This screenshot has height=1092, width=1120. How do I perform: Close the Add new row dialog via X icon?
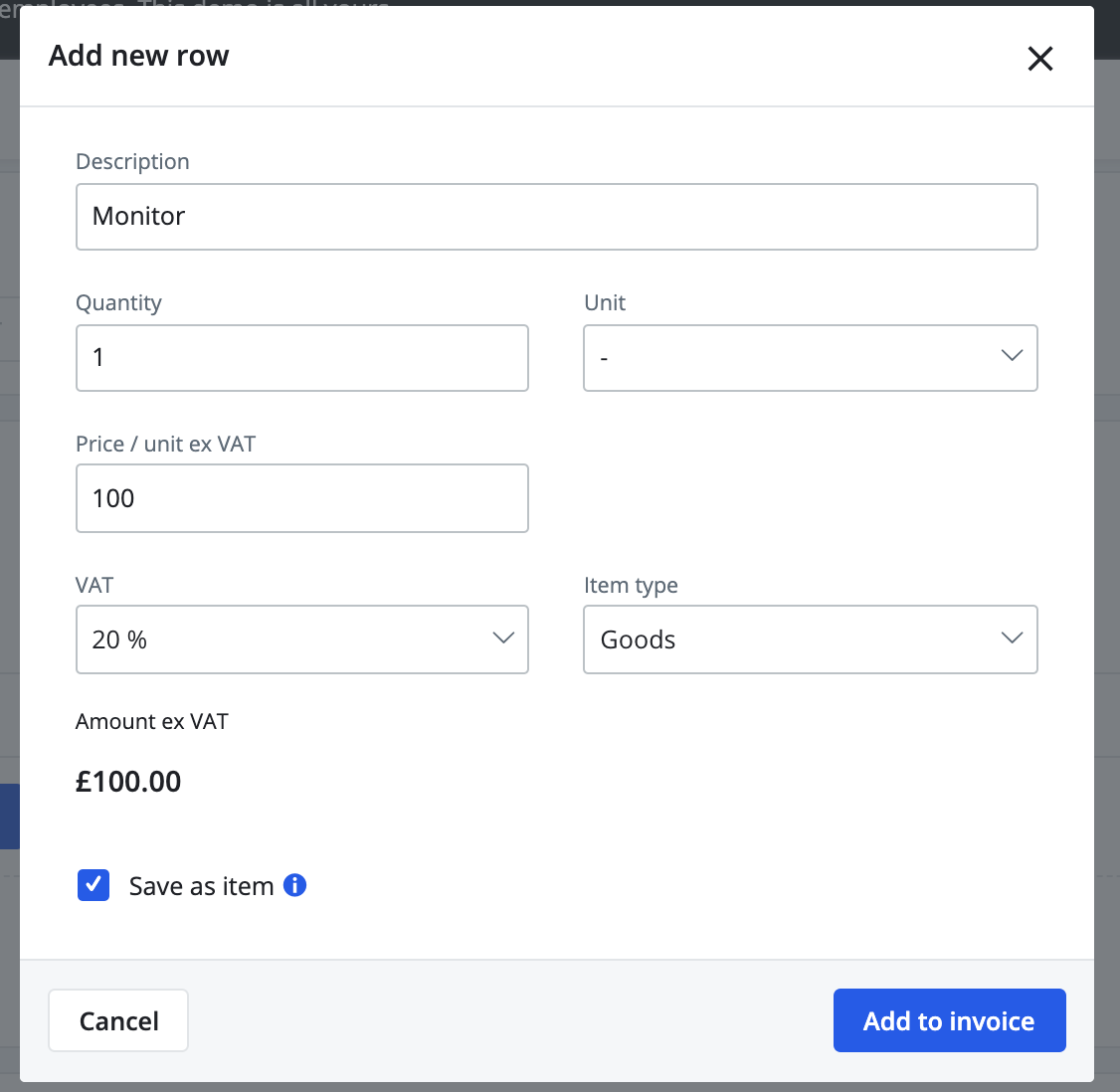point(1040,59)
